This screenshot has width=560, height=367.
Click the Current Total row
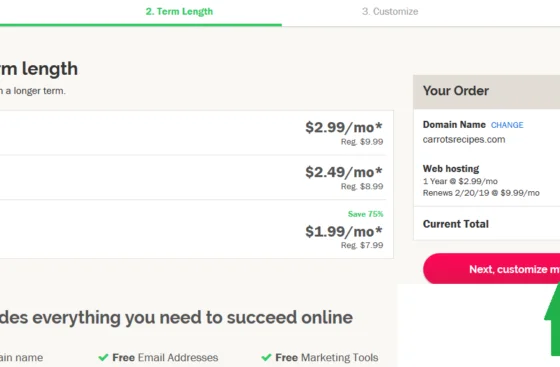click(x=486, y=224)
